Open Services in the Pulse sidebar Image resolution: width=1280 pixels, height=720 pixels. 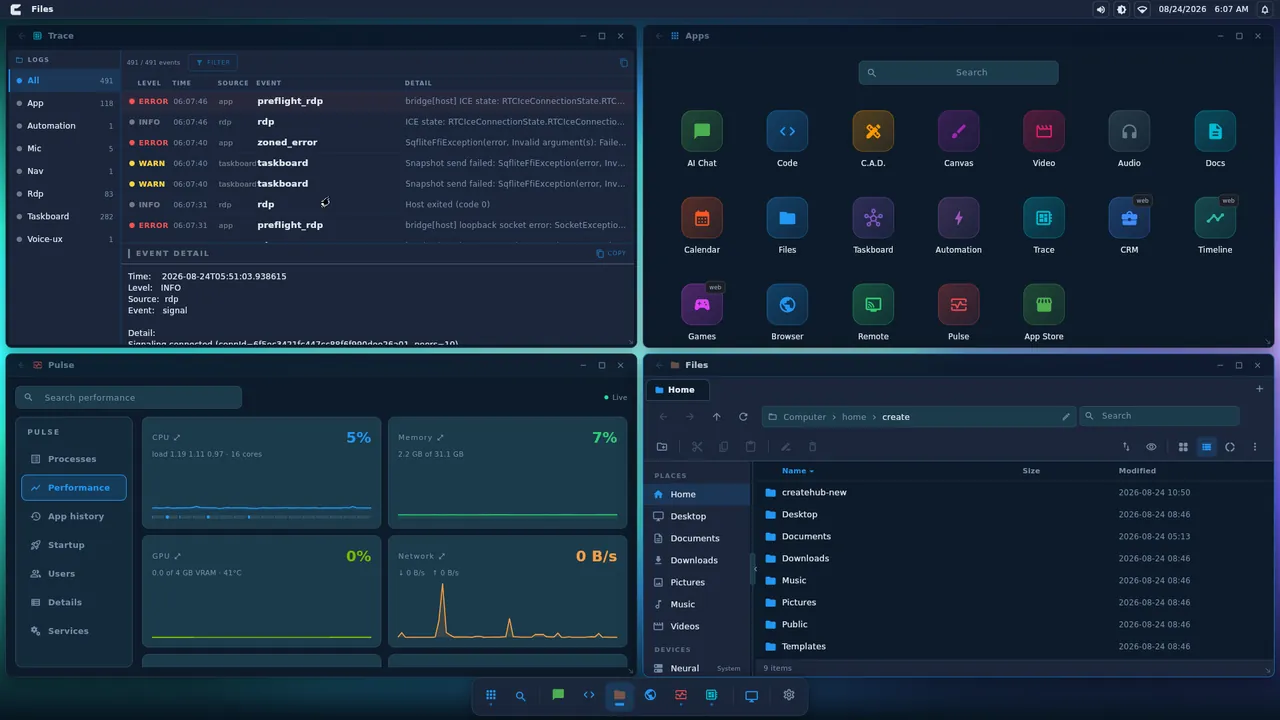point(73,631)
